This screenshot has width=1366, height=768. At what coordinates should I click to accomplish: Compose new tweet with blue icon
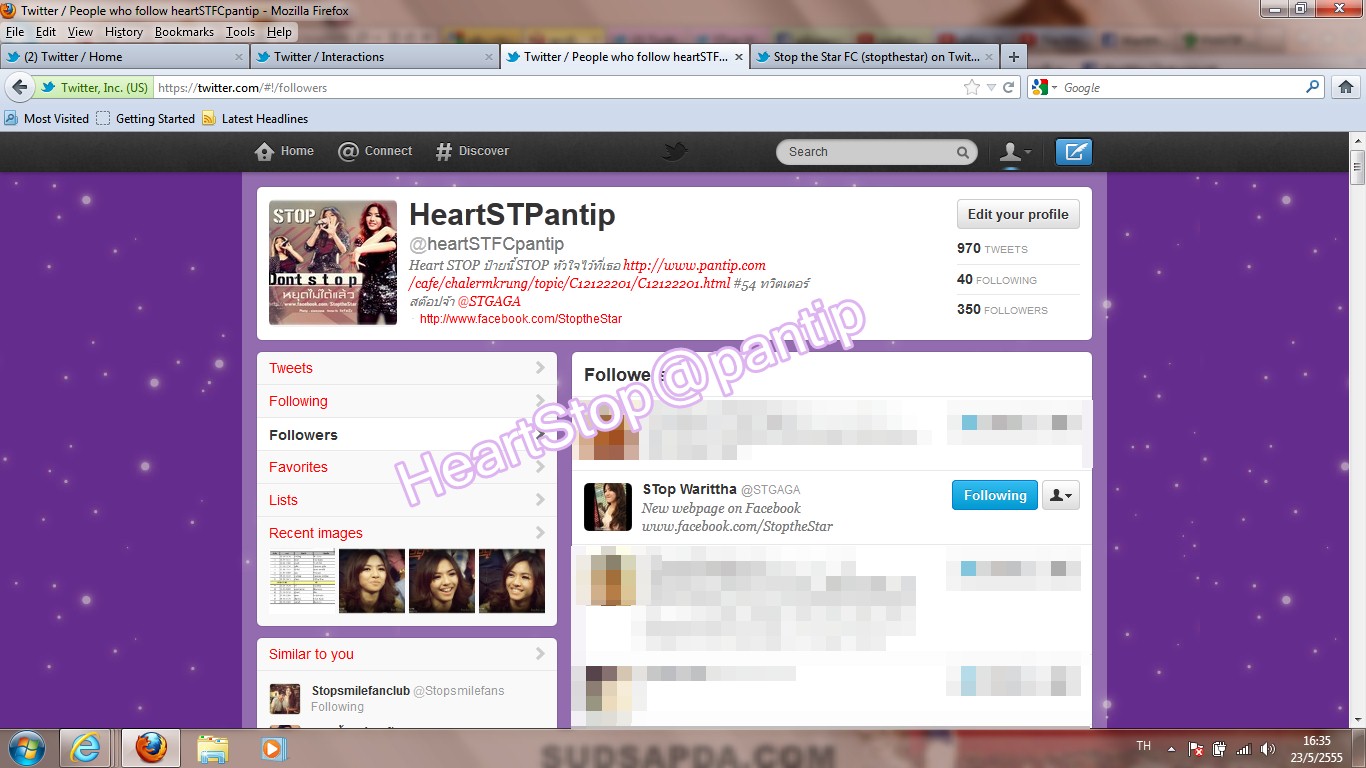click(1074, 152)
